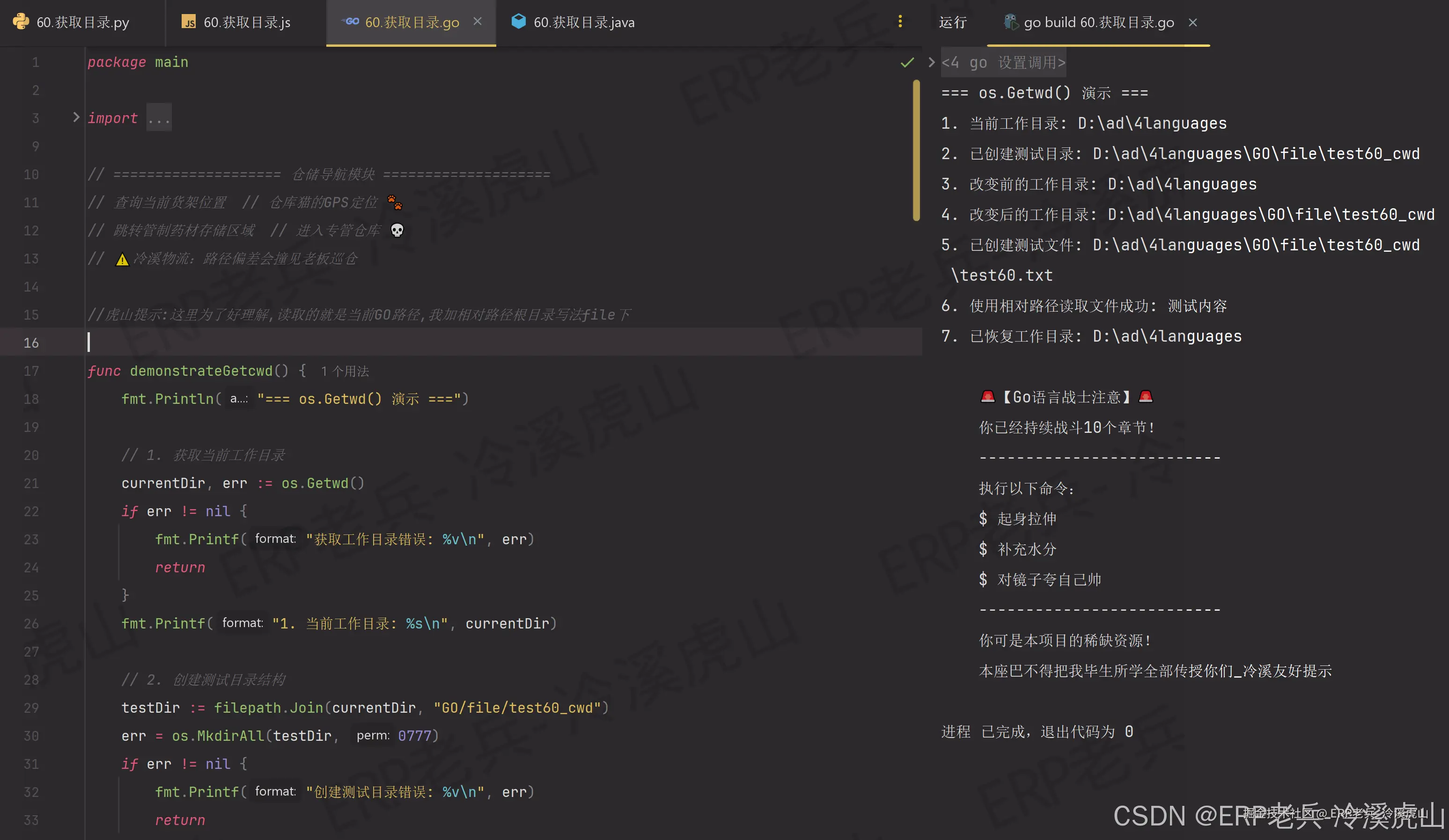Click the go build run configuration icon
Screen dimensions: 1449x840
[x=1010, y=22]
